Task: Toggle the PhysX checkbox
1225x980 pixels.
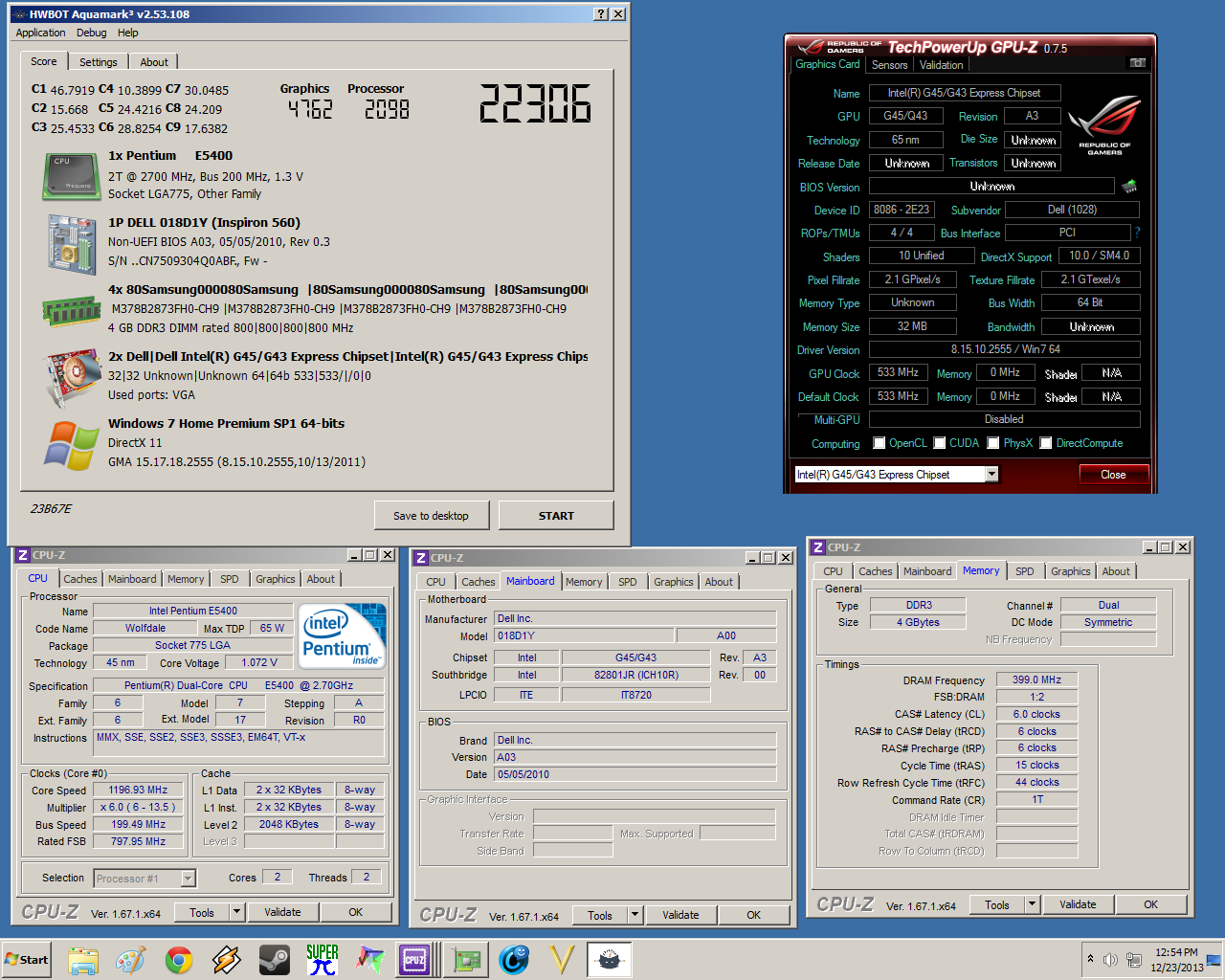Action: (993, 443)
